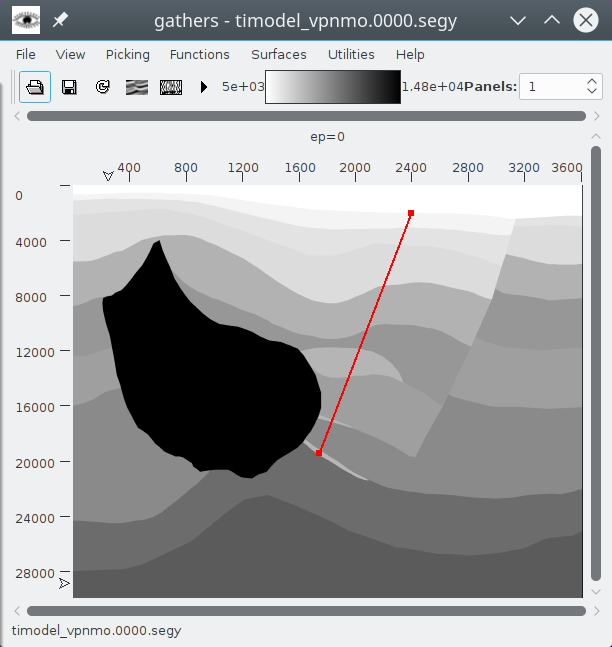Click the 2400 horizontal axis label
The width and height of the screenshot is (612, 647).
(x=411, y=168)
